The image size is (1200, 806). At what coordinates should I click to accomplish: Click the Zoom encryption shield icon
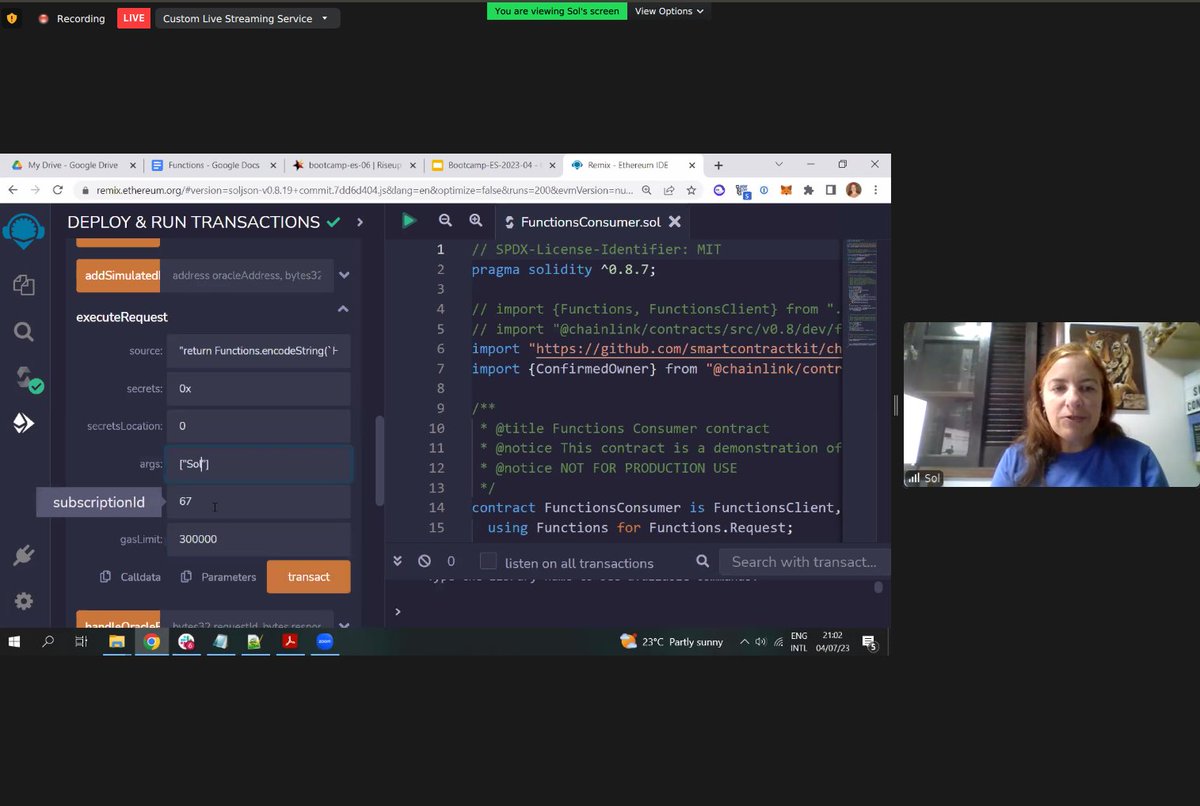[x=12, y=18]
